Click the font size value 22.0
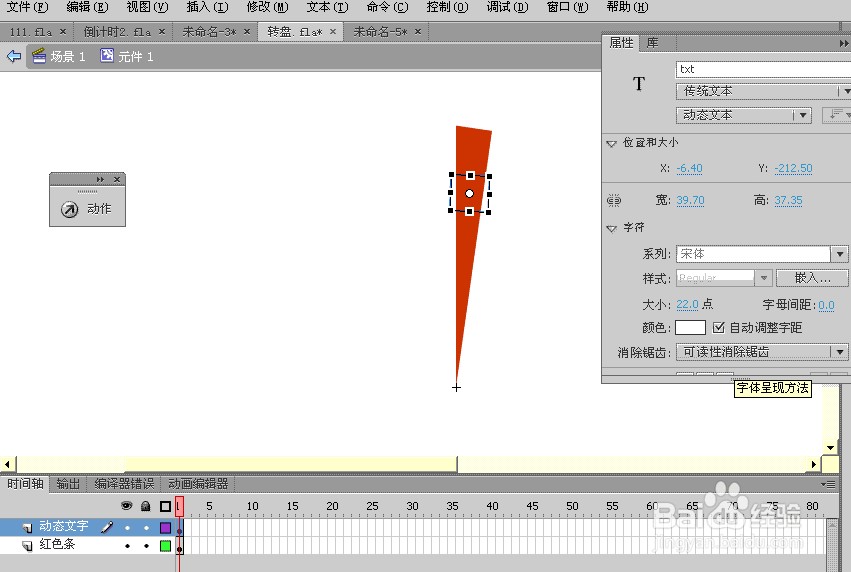Screen dimensions: 851x572 pos(687,304)
